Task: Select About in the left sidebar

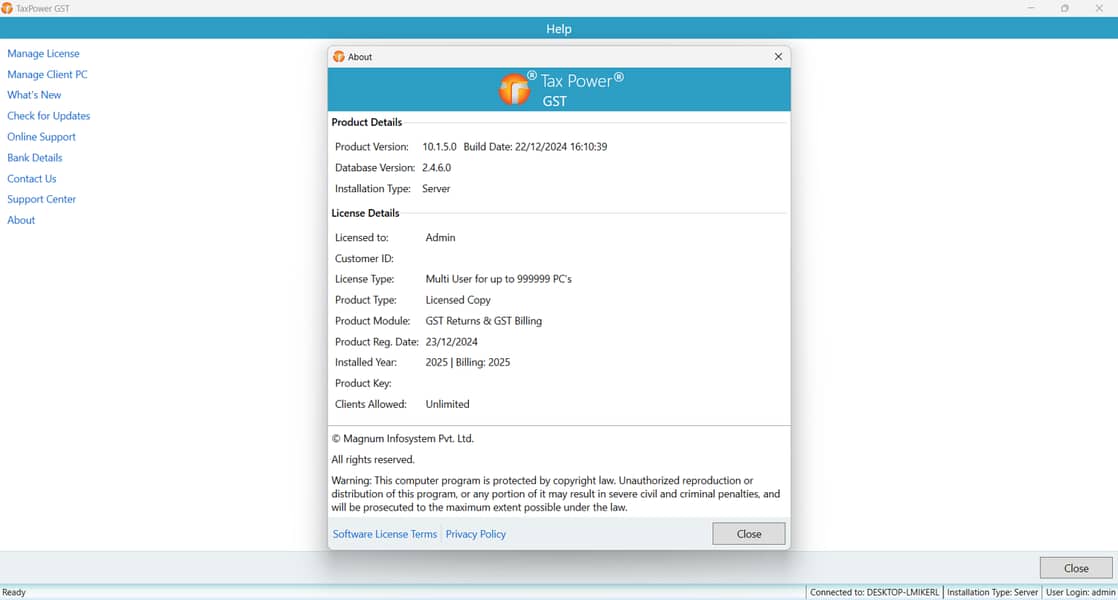Action: [x=21, y=220]
